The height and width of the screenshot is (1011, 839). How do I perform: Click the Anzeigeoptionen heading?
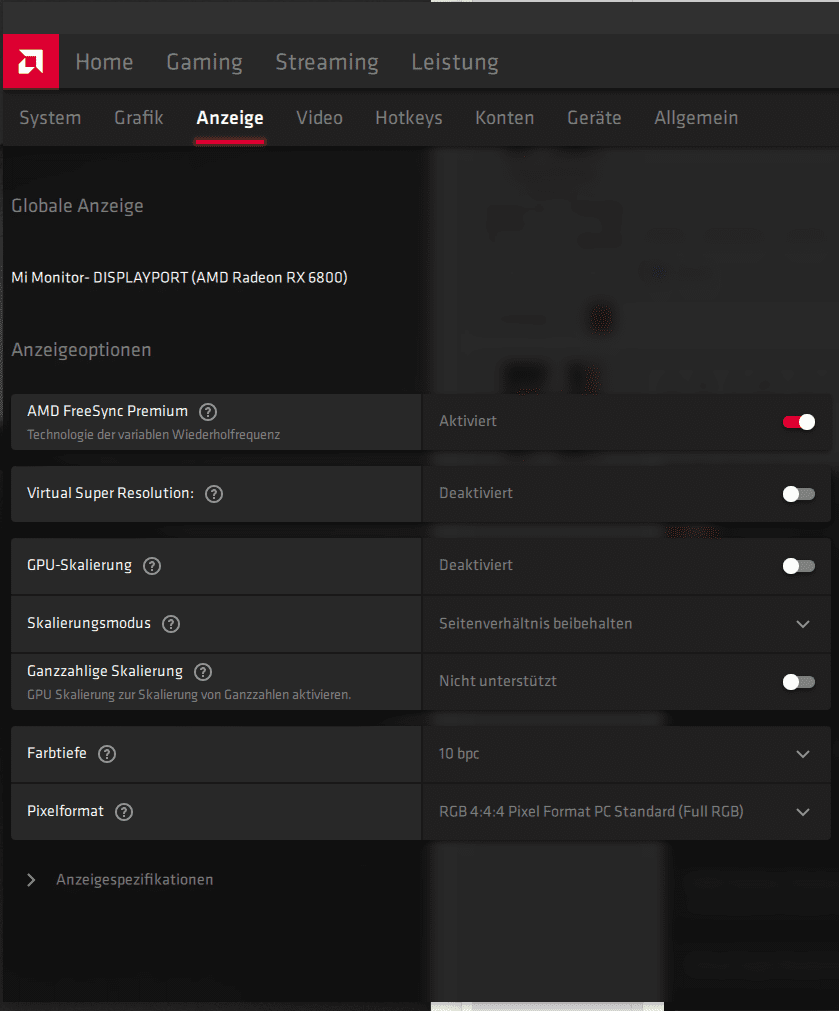[81, 349]
